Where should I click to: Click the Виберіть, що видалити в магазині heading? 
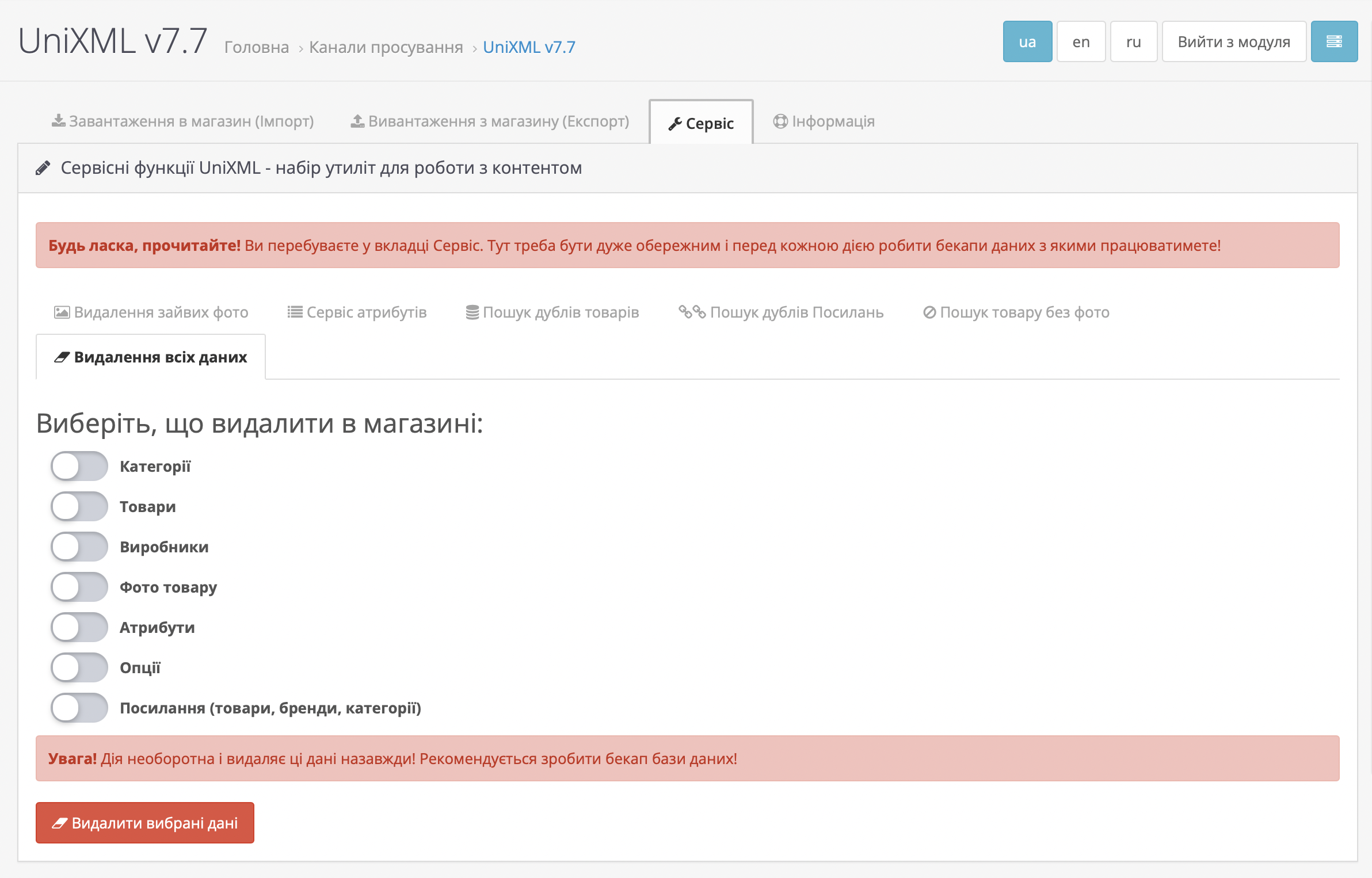tap(260, 423)
